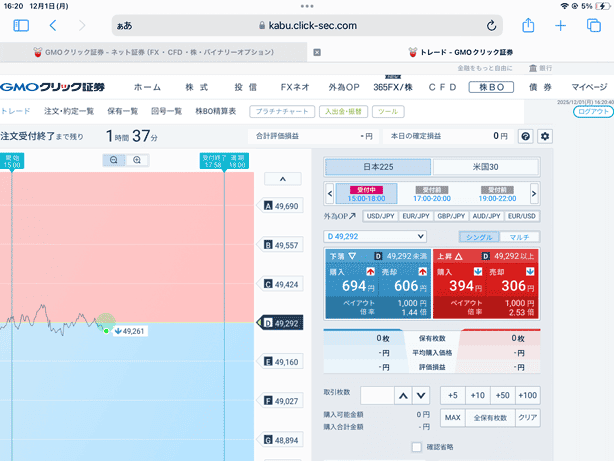614x461 pixels.
Task: Add a new tab with plus icon
Action: point(560,25)
